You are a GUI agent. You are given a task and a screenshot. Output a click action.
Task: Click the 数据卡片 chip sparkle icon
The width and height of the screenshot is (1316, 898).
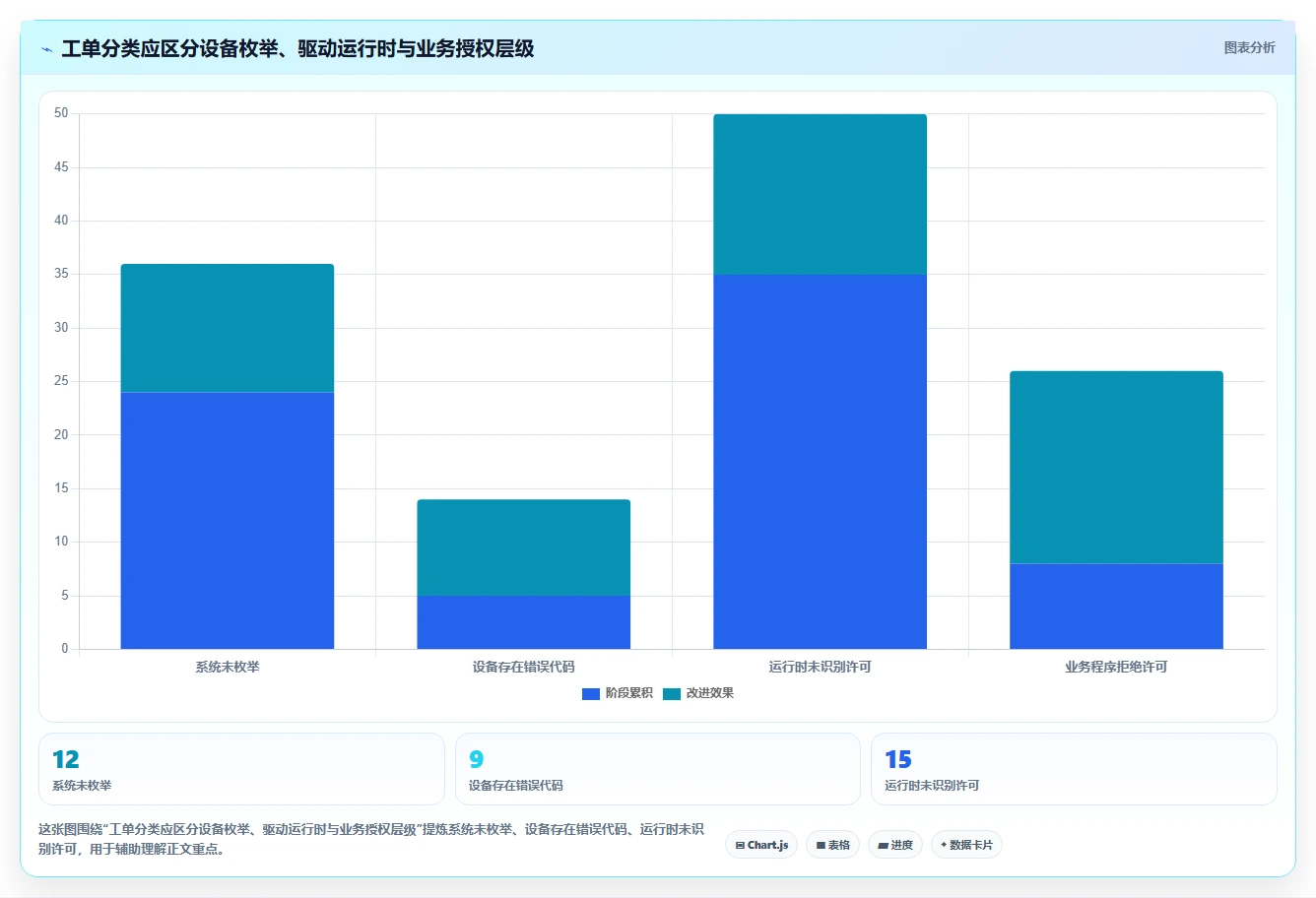point(944,845)
